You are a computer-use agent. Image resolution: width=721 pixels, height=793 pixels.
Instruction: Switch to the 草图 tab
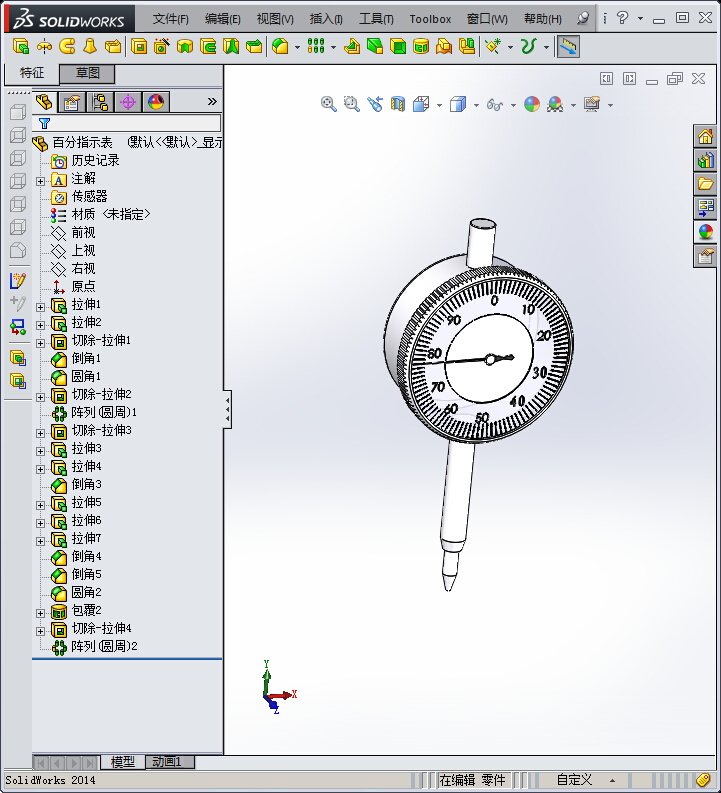click(87, 73)
